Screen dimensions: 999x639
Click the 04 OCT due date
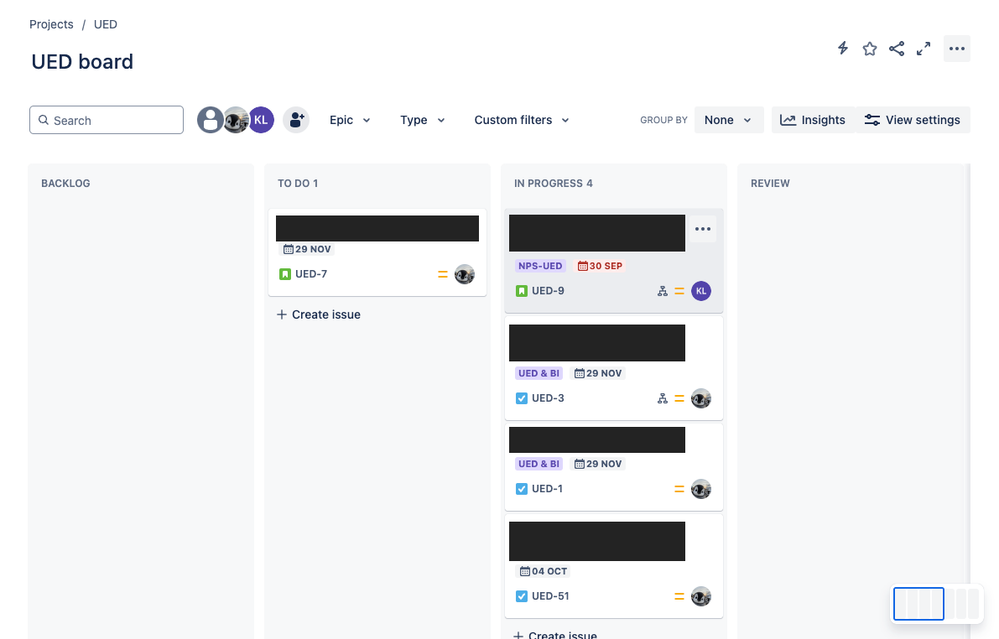(x=543, y=571)
